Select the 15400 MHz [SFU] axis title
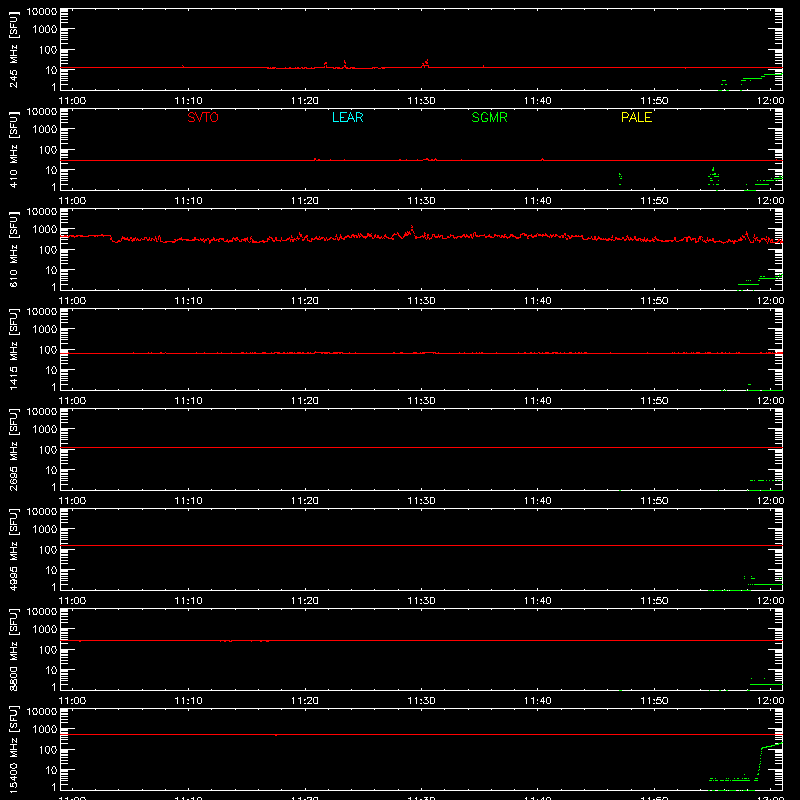Viewport: 800px width, 800px height. click(14, 749)
